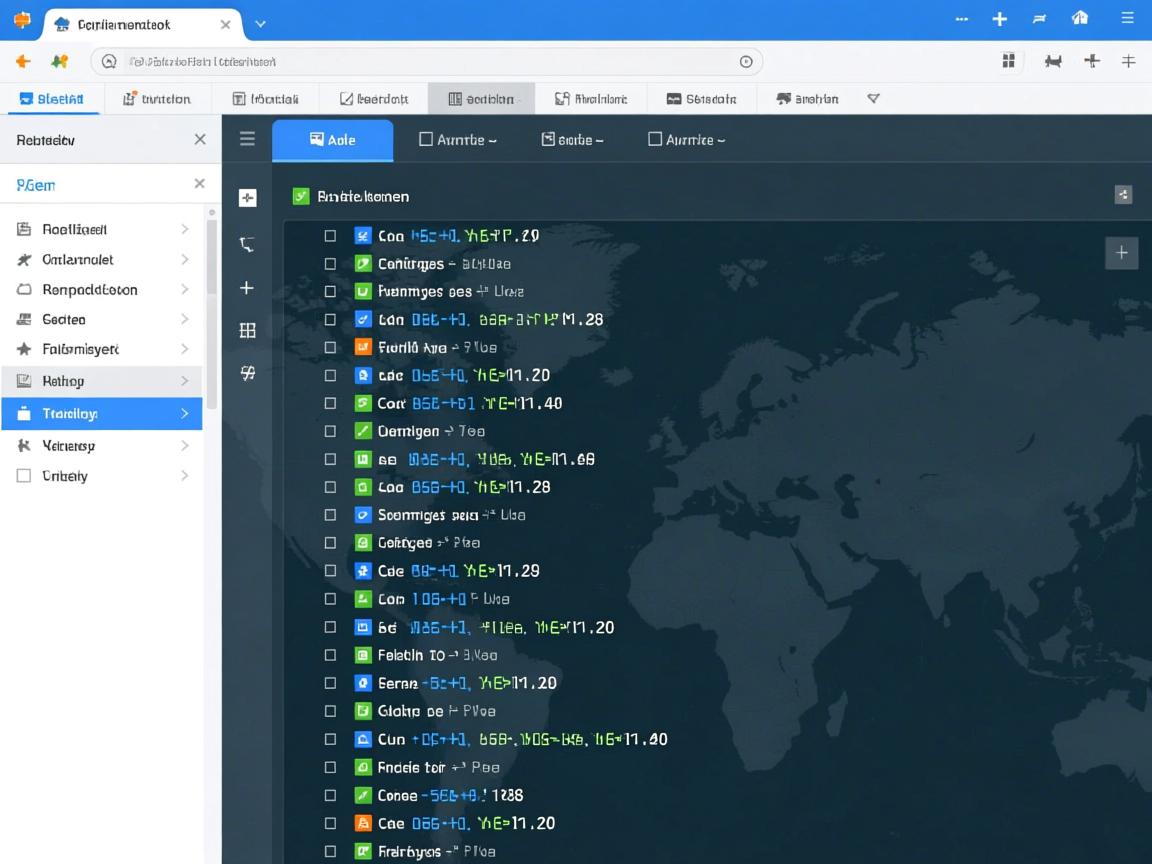
Task: Toggle the checkbox next to the Demigen row
Action: [330, 431]
